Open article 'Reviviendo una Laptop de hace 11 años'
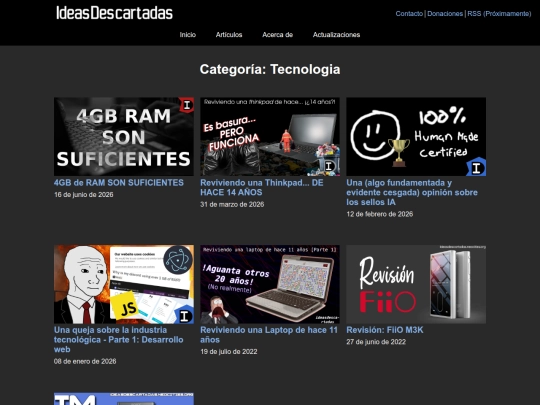The width and height of the screenshot is (540, 405). 269,335
